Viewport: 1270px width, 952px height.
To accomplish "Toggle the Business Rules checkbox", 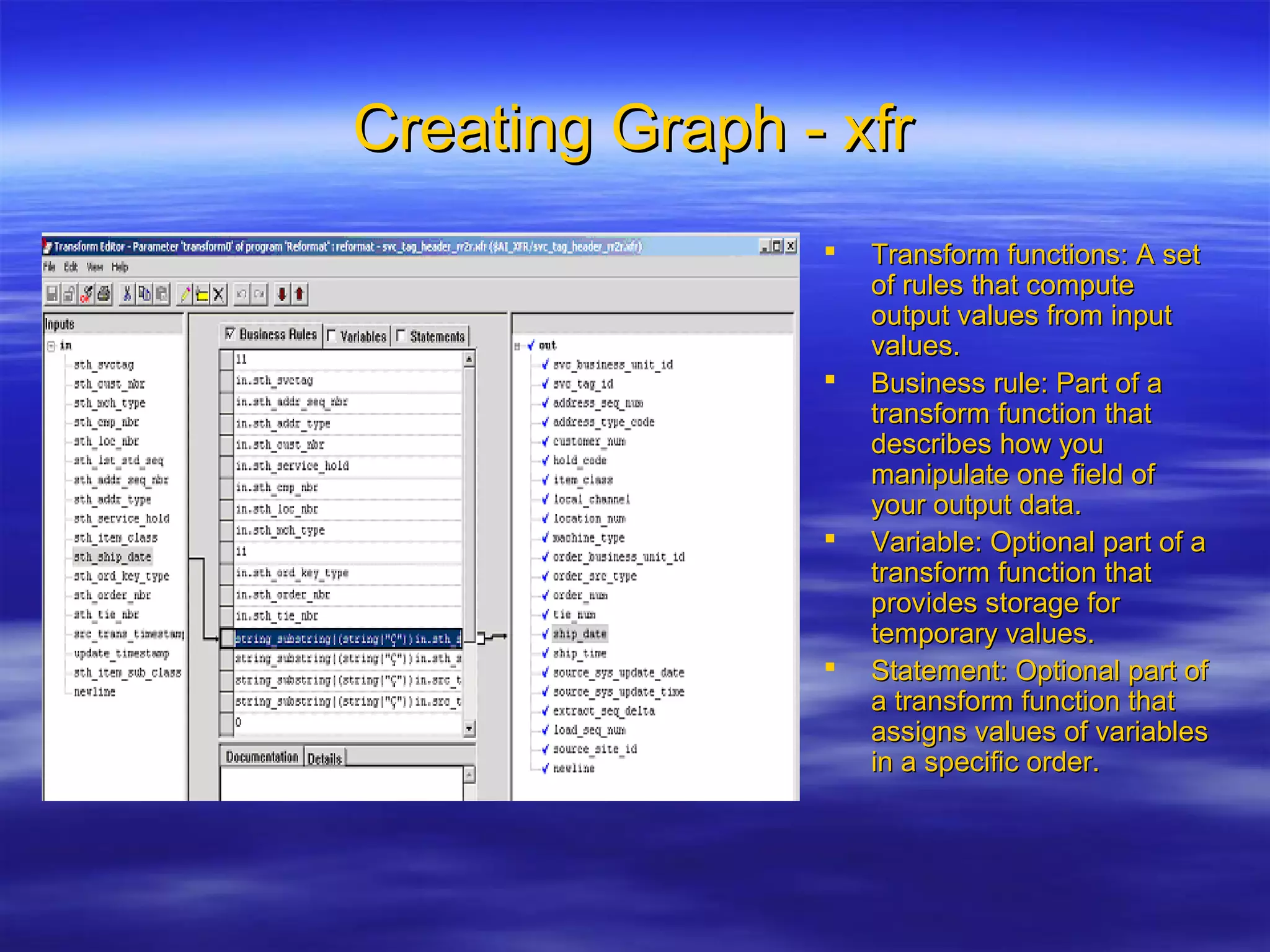I will pyautogui.click(x=230, y=334).
